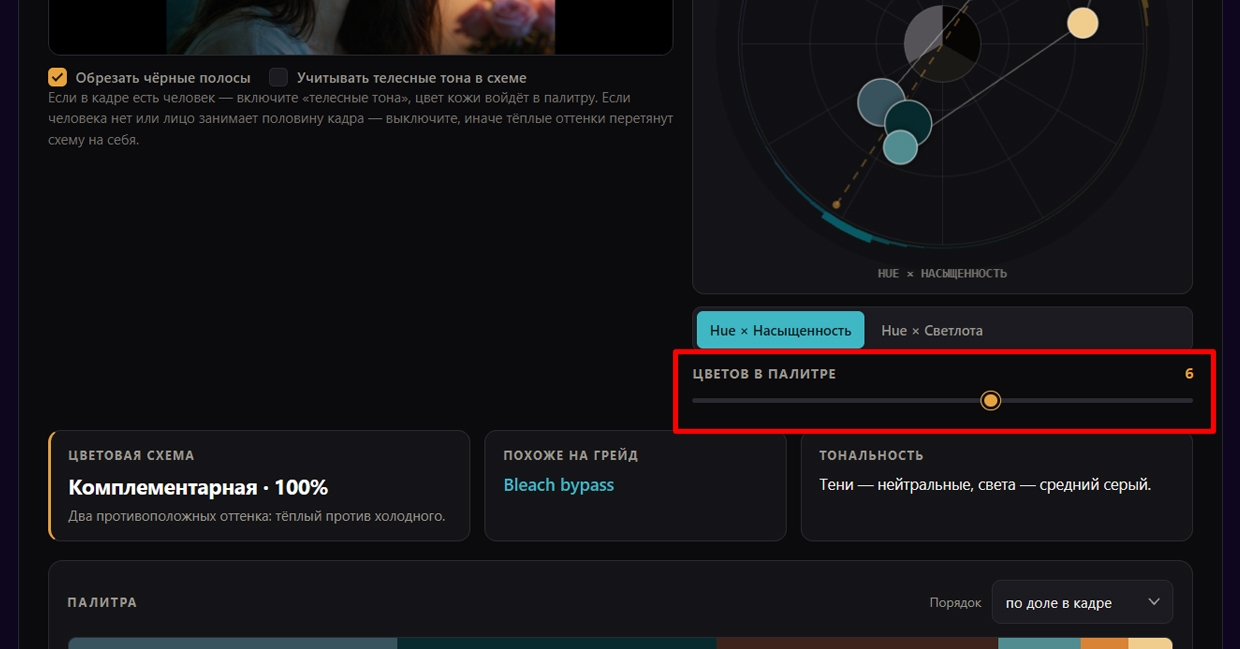Open the "Bleach bypass" grade link
The width and height of the screenshot is (1240, 649).
tap(559, 485)
